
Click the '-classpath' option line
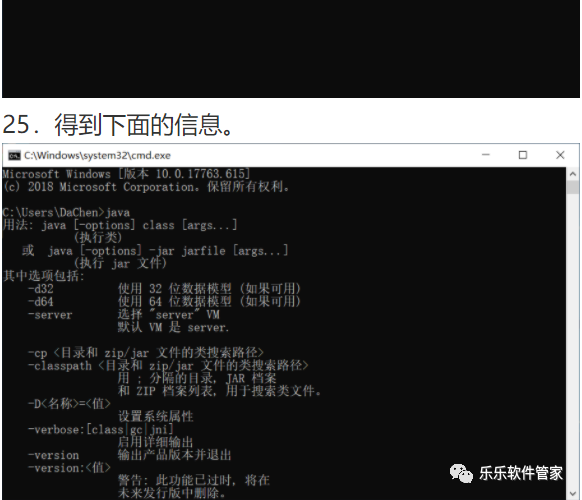pos(168,366)
